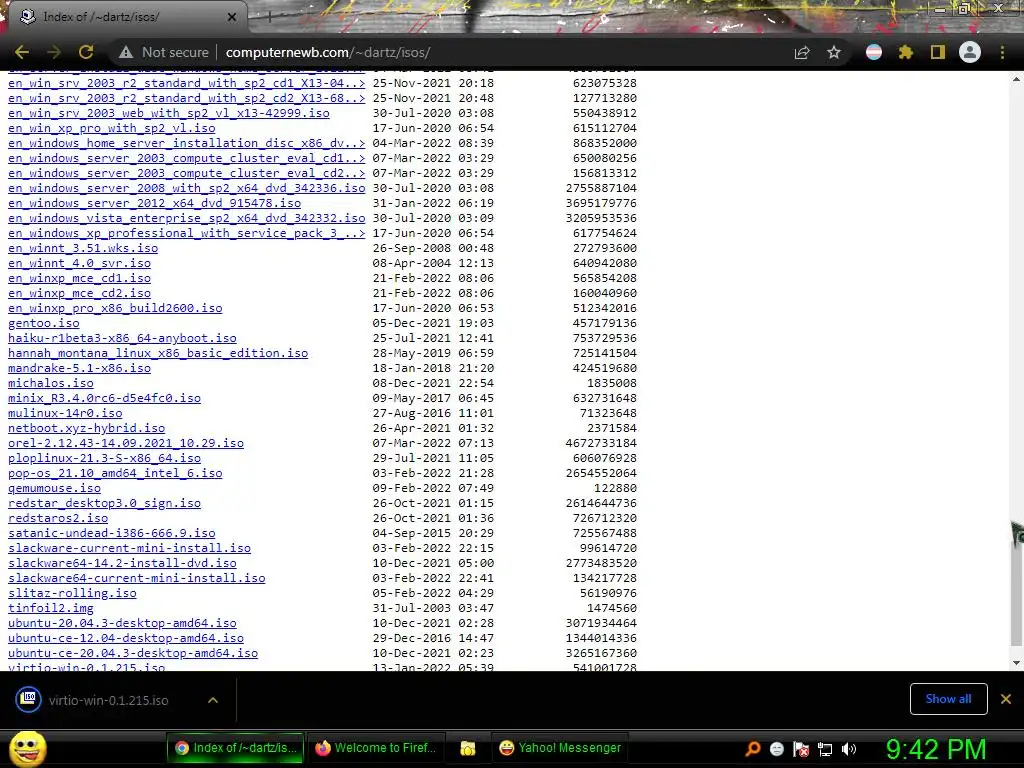Go back to the previous page
Screen dimensions: 1024x768
(x=22, y=52)
